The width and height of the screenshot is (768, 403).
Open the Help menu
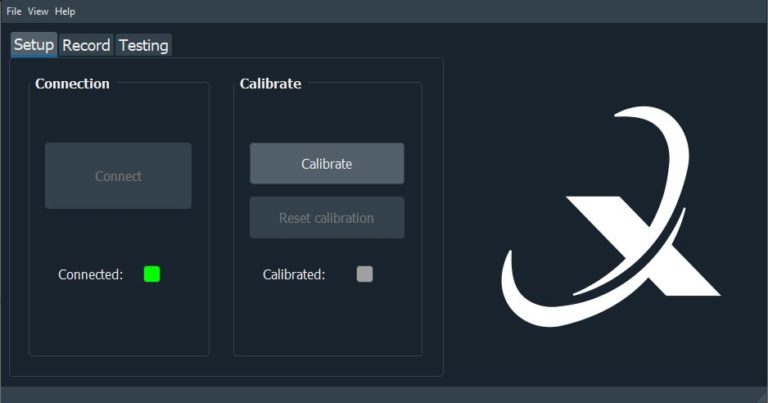click(65, 11)
